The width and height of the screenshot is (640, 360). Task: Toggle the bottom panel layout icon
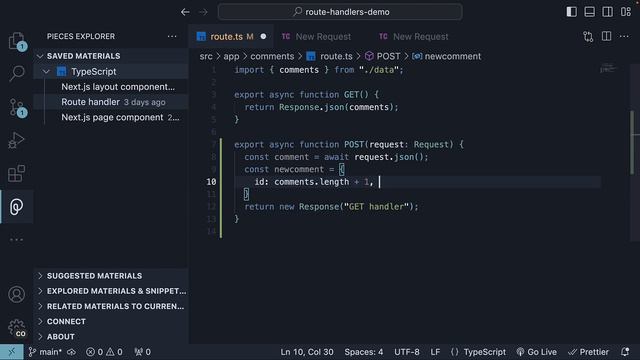pos(589,12)
